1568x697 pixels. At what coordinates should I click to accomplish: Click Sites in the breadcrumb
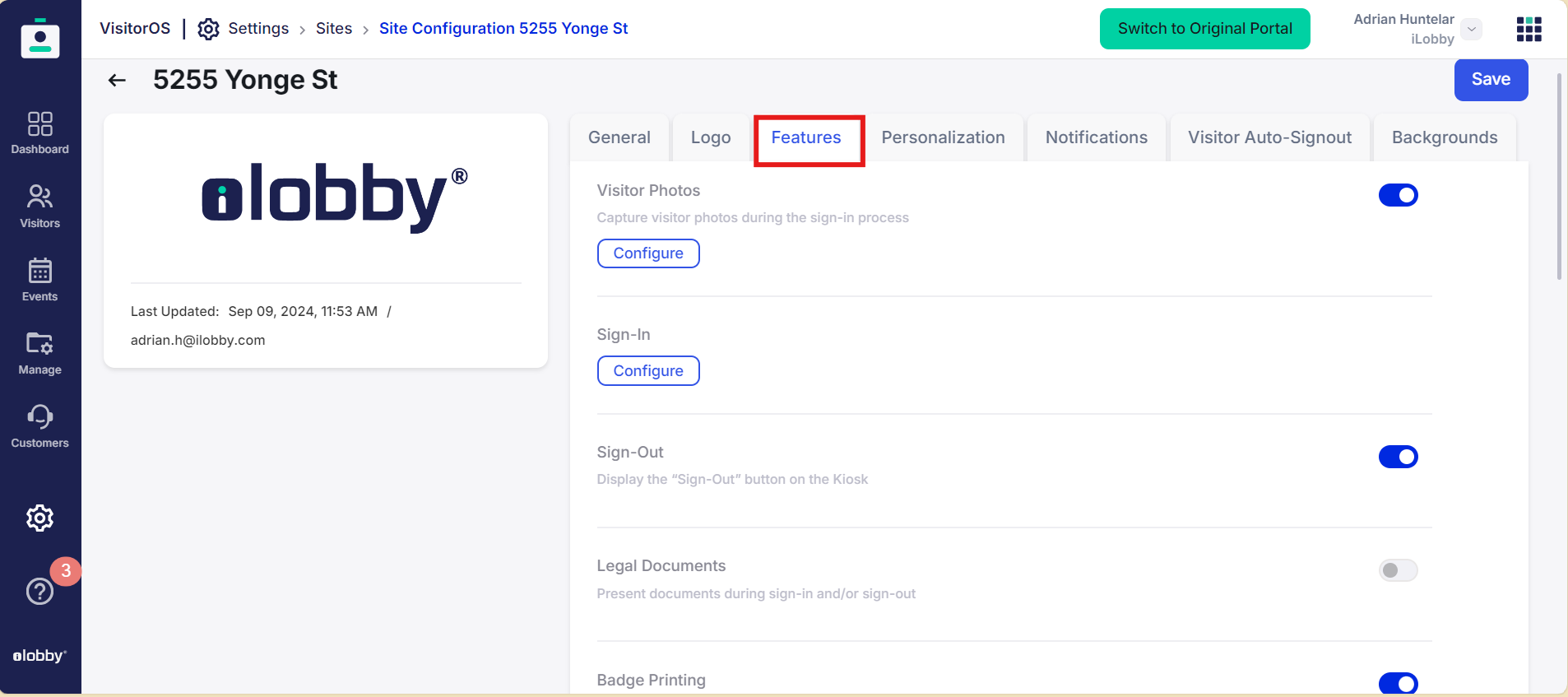coord(334,29)
